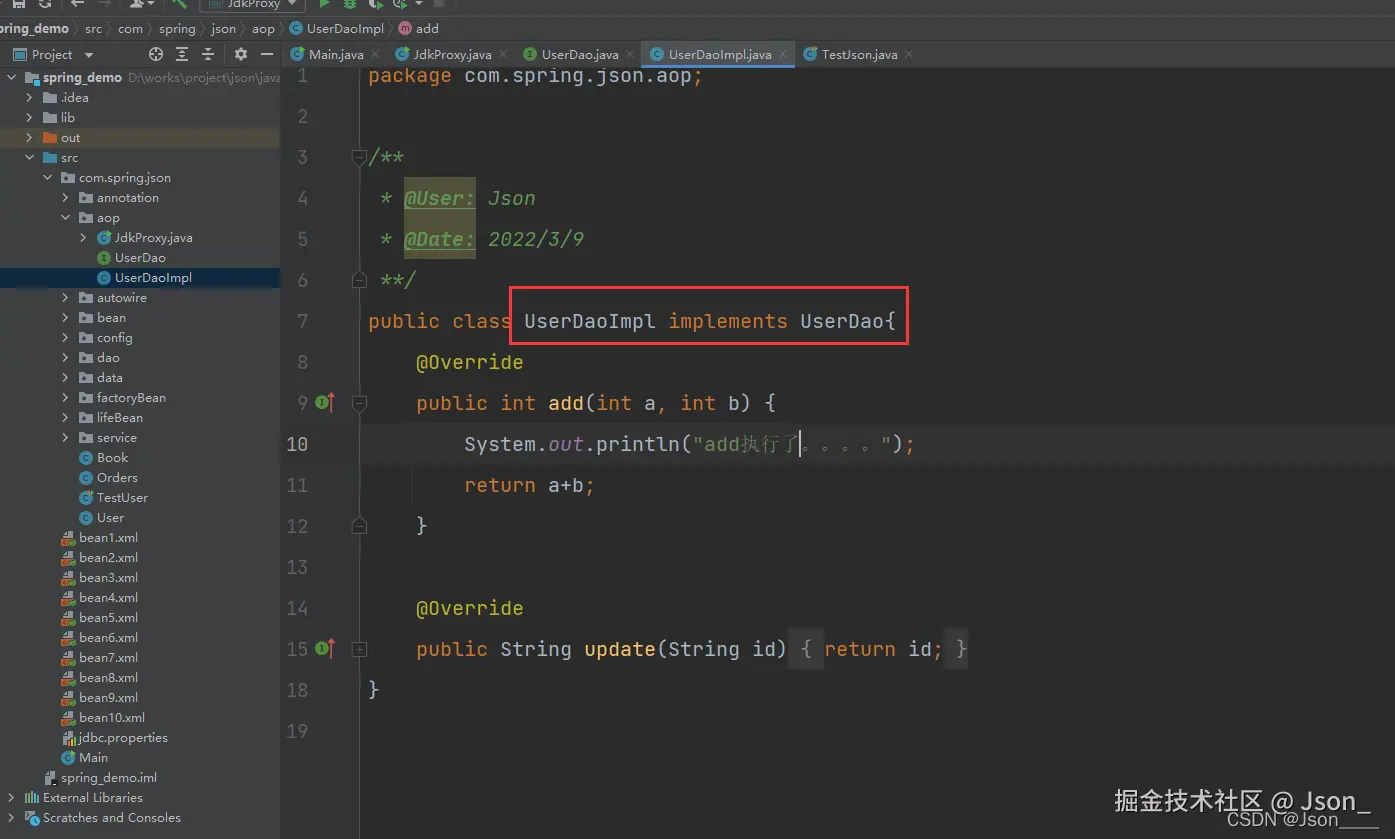Expand the annotation package
Image resolution: width=1395 pixels, height=839 pixels.
(x=66, y=198)
